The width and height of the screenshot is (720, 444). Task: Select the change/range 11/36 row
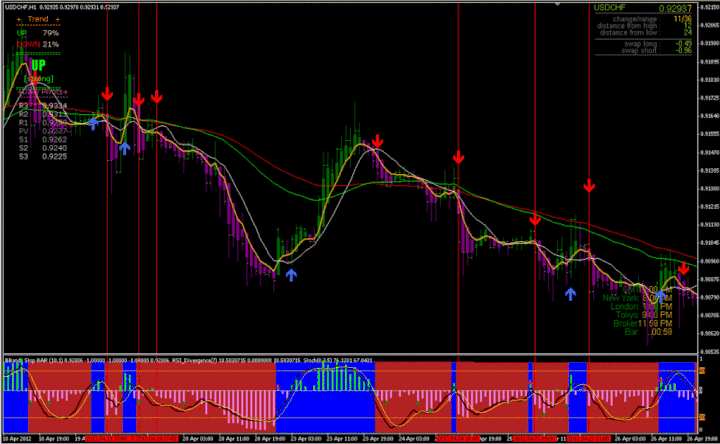(x=652, y=19)
